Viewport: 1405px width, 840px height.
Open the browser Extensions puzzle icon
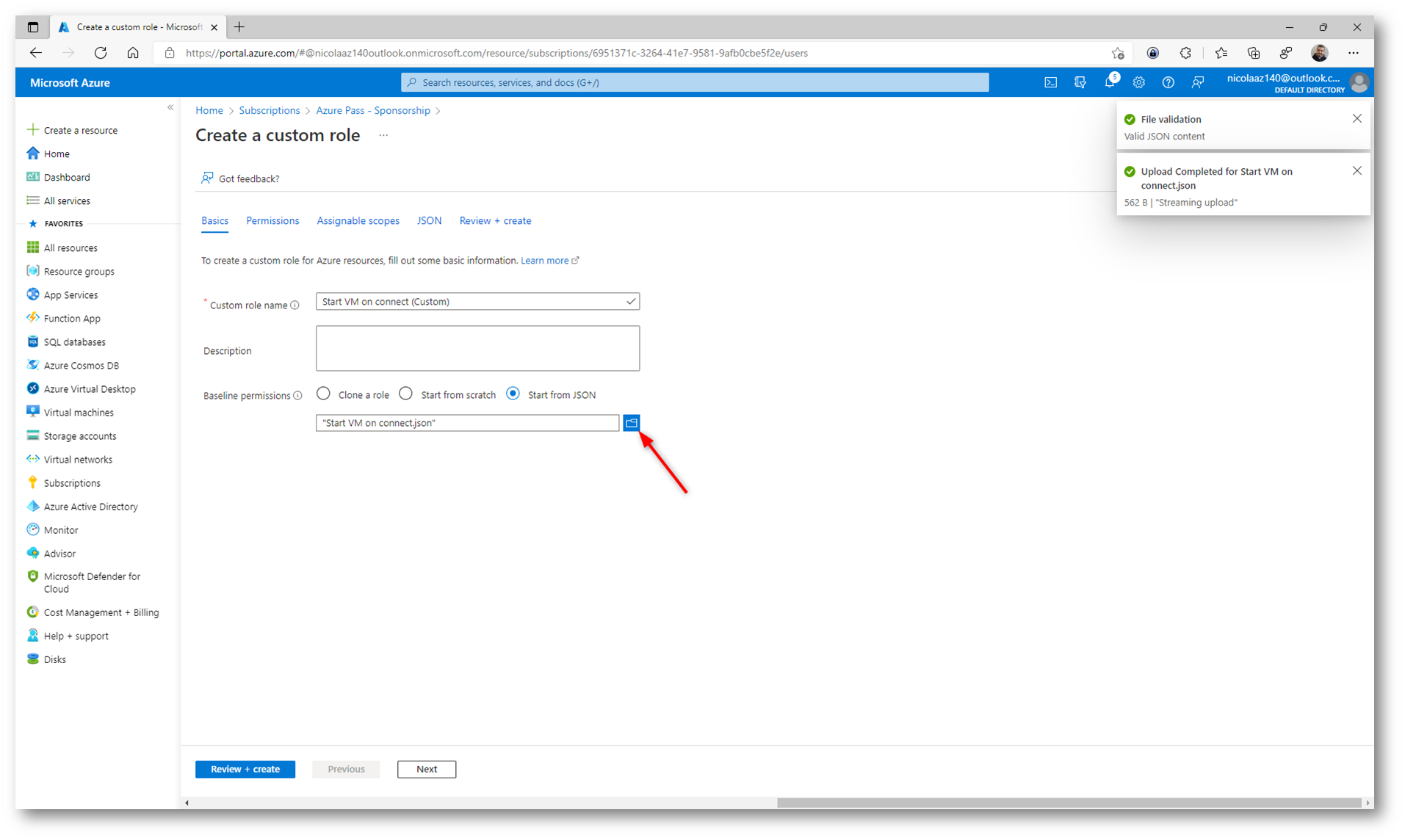coord(1185,53)
